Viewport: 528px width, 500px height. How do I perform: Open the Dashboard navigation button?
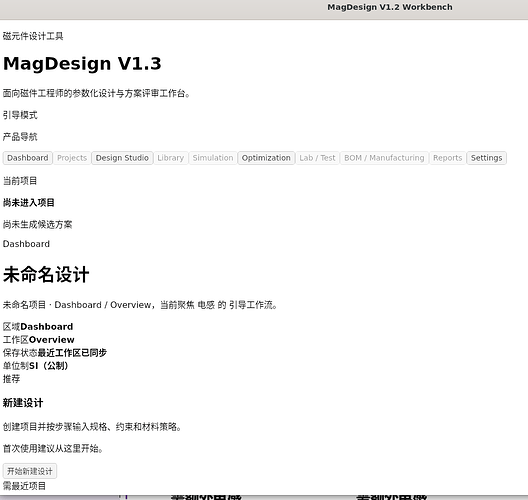[x=28, y=158]
